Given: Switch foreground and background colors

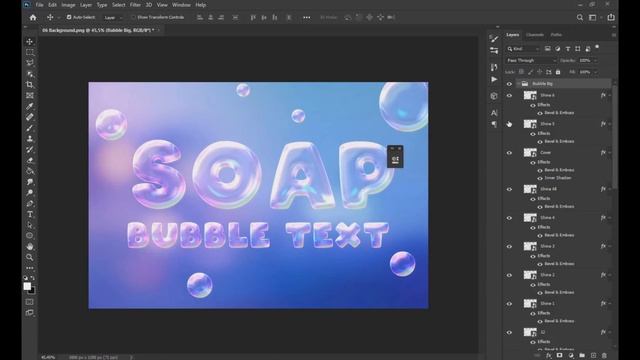Looking at the screenshot, I should click(33, 278).
